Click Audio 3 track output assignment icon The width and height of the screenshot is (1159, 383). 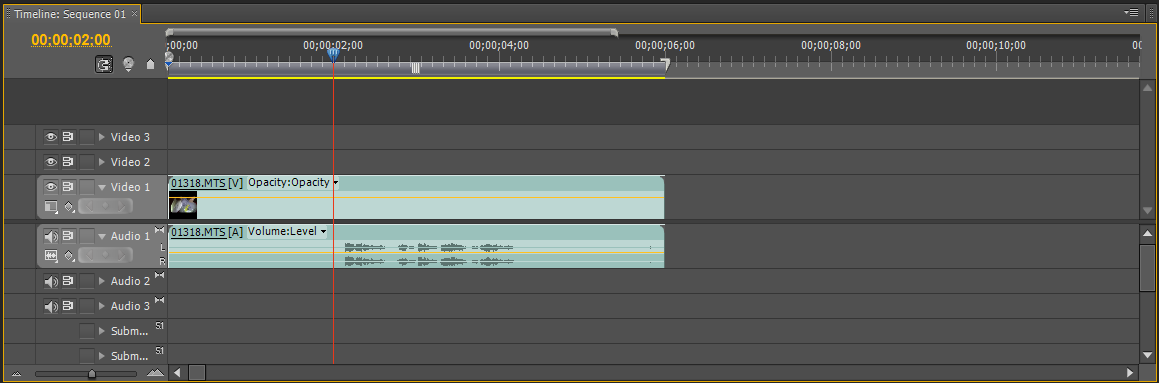point(160,300)
